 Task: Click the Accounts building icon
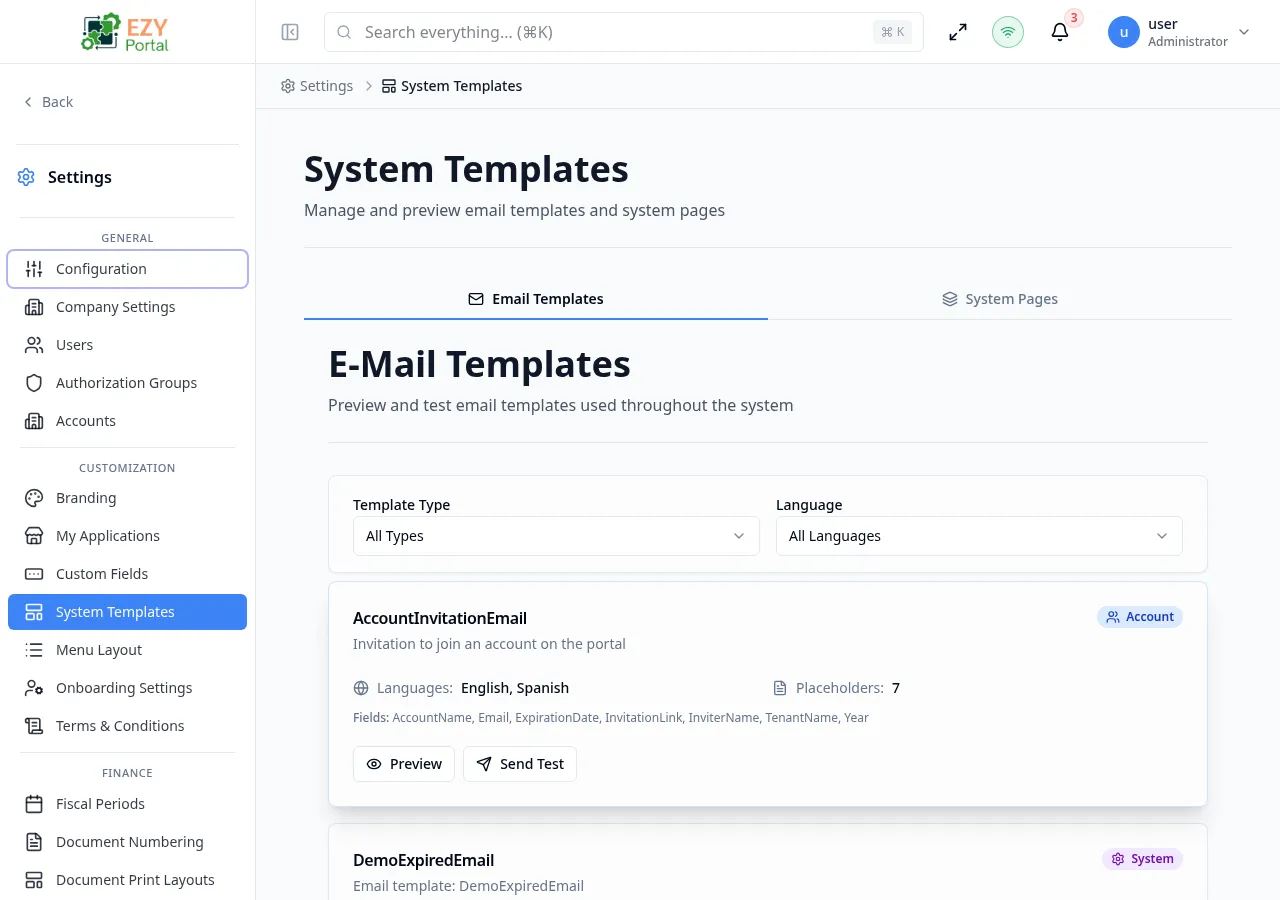click(x=34, y=421)
